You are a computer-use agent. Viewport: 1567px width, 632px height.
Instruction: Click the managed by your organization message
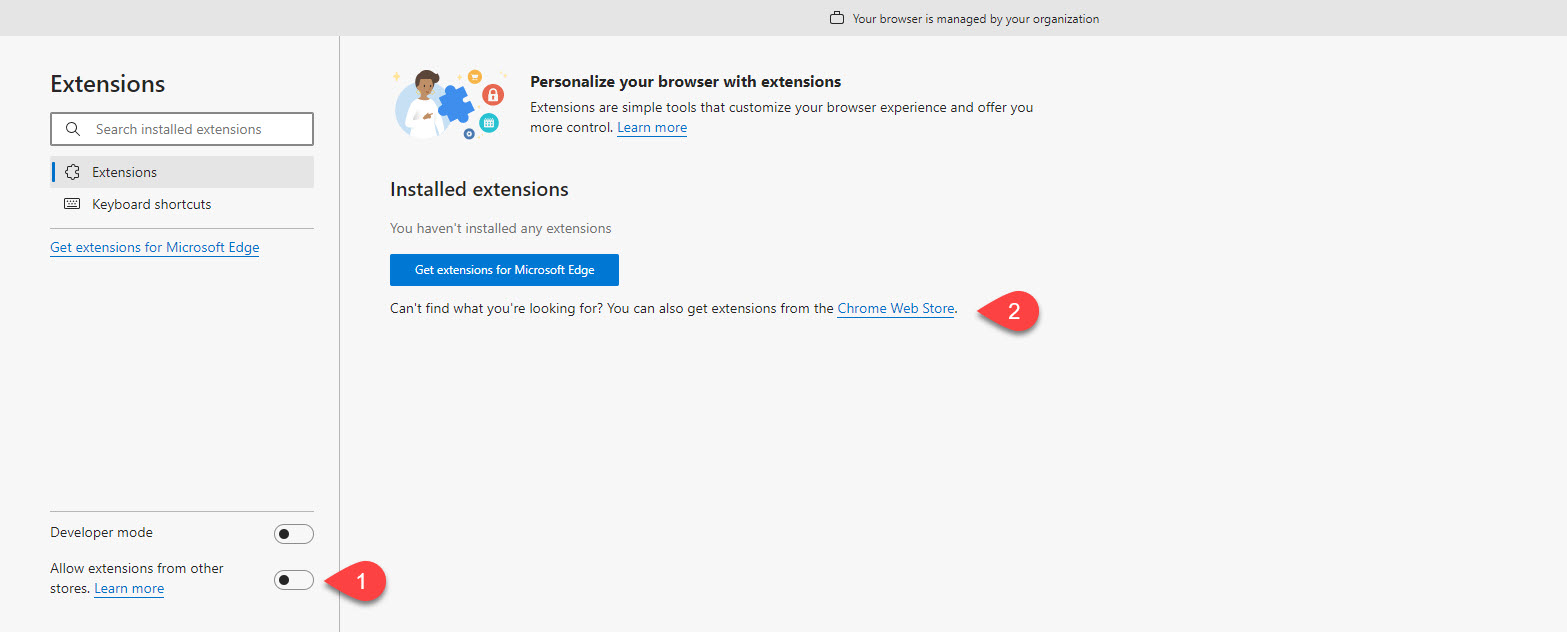pos(975,18)
